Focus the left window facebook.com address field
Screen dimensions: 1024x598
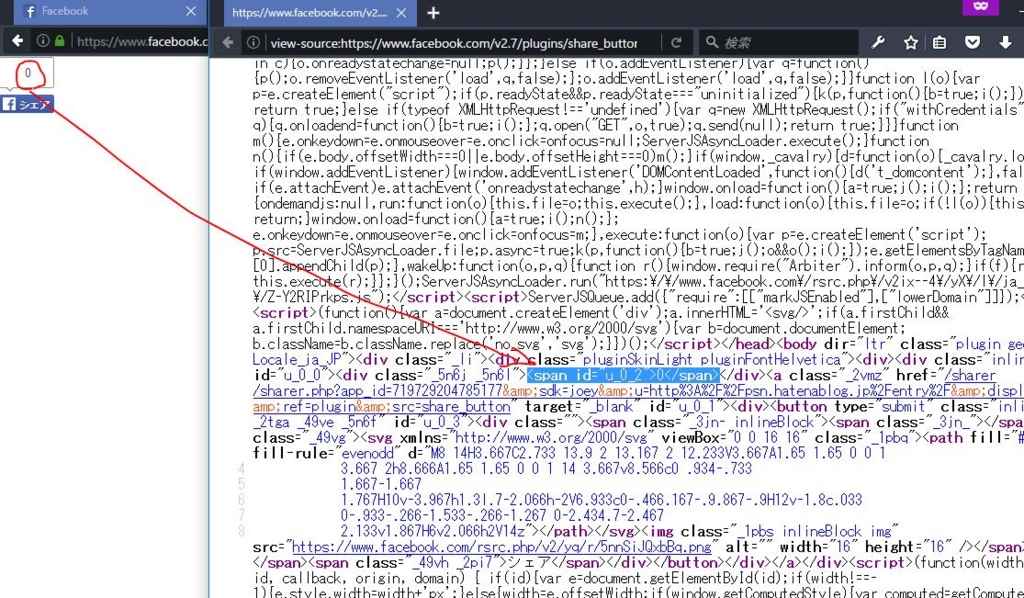click(142, 42)
